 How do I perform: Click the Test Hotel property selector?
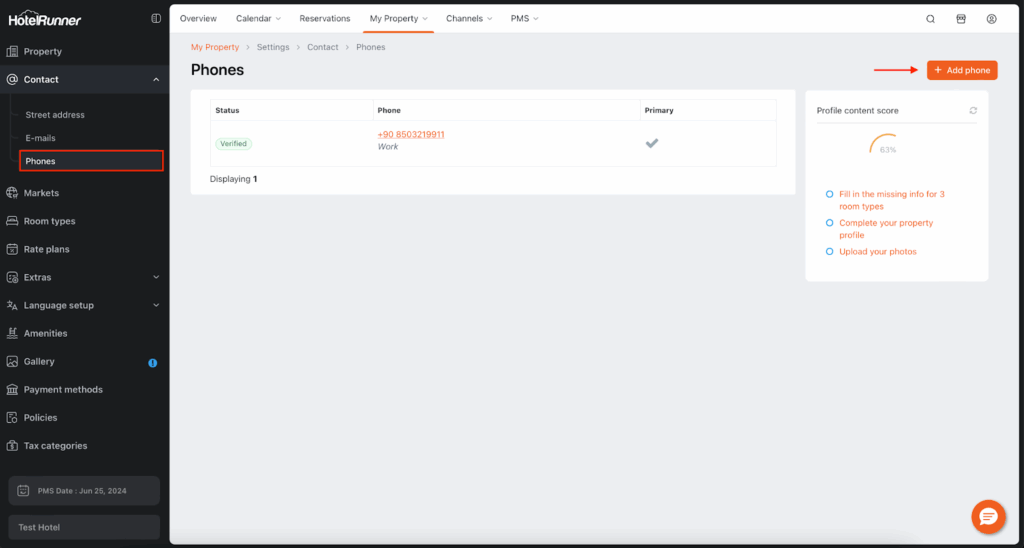[x=84, y=527]
